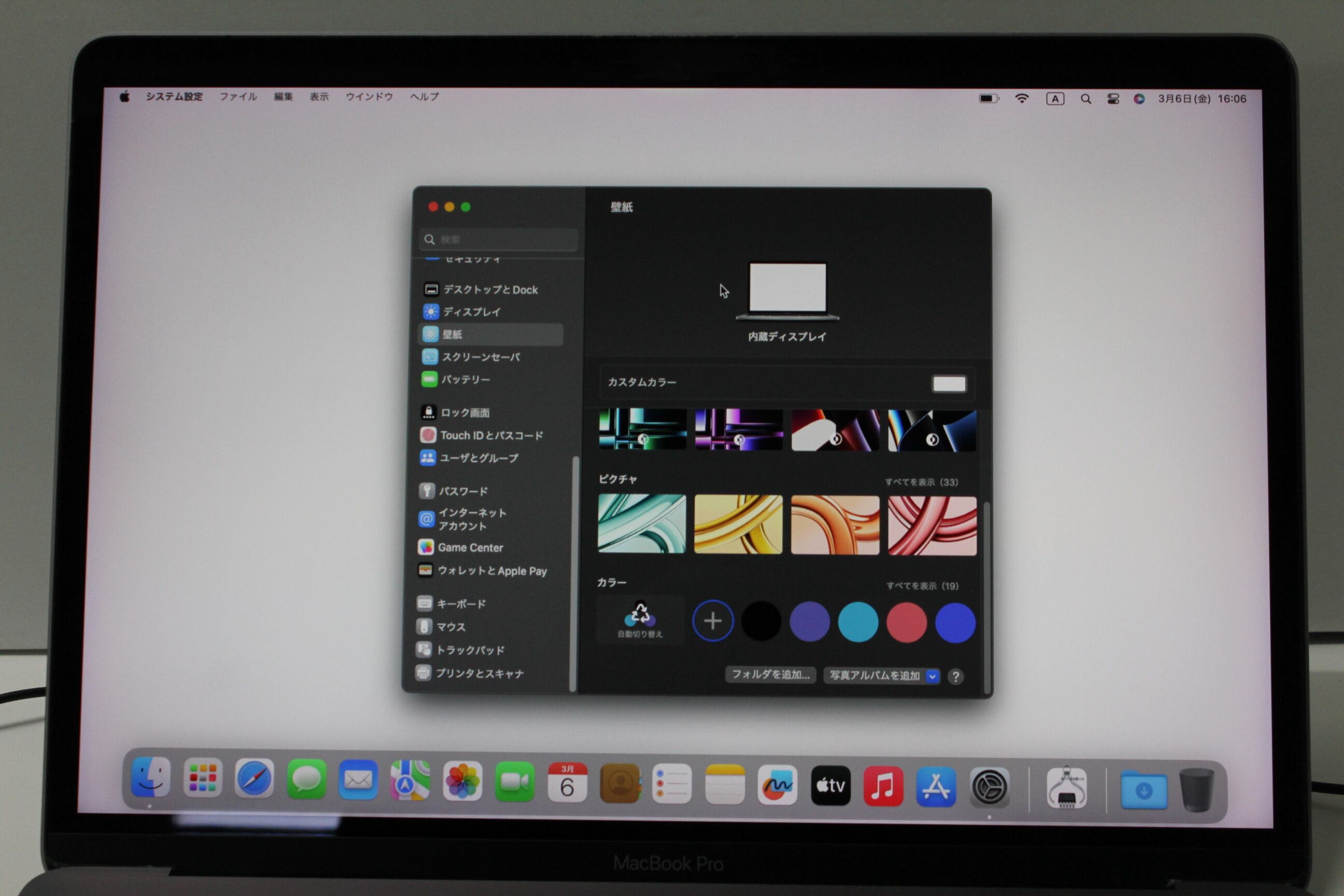
Task: Select the Display (ディスプレイ) sidebar item
Action: tap(471, 312)
